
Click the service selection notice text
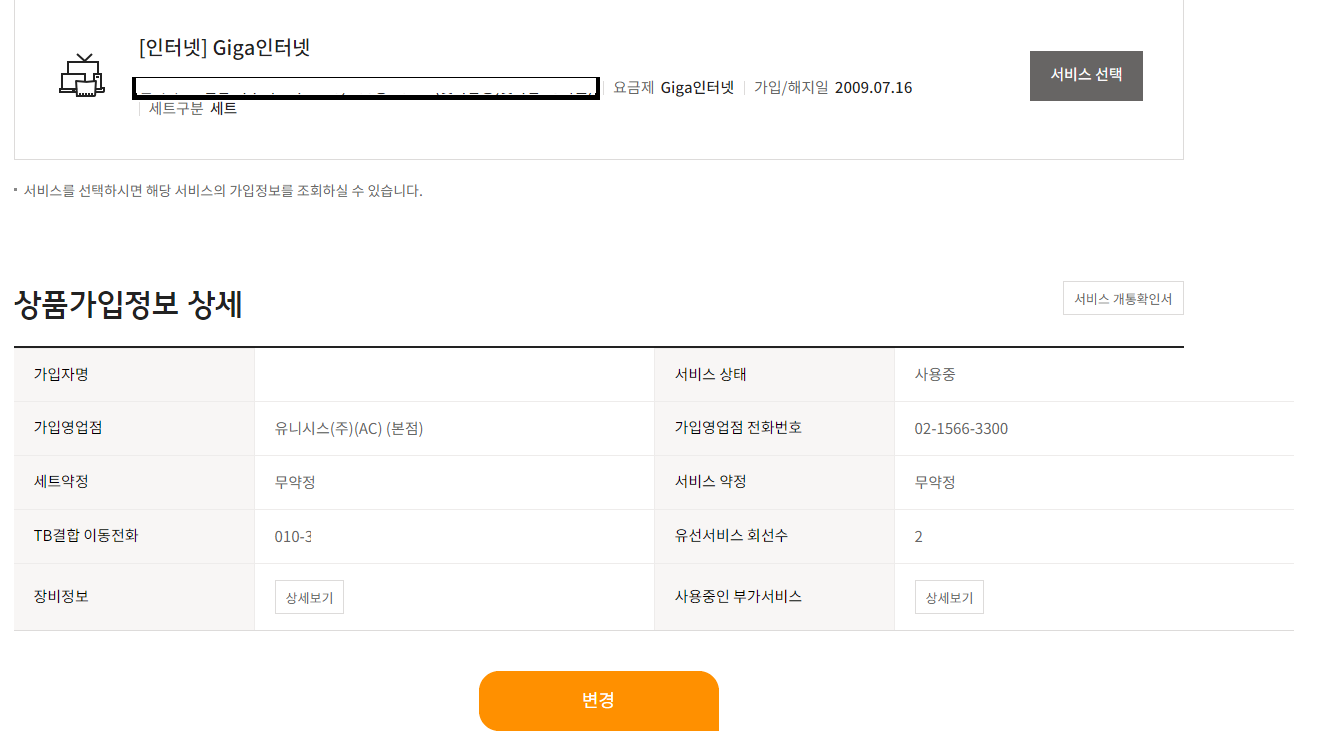point(223,190)
